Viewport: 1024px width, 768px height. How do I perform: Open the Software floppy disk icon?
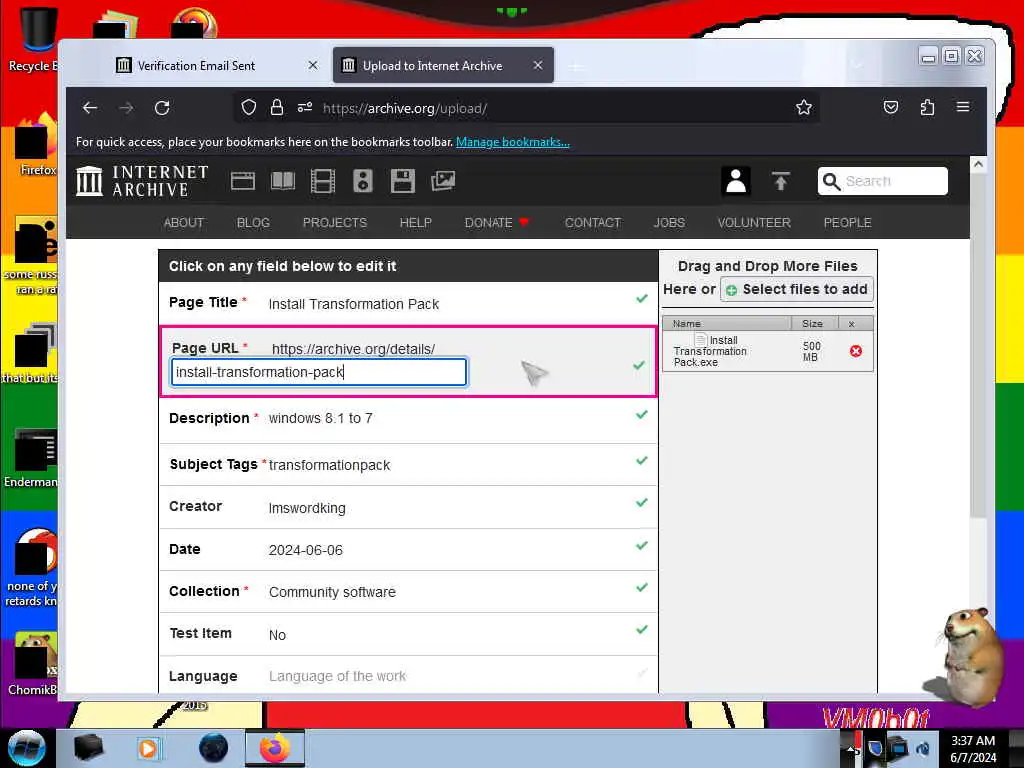coord(402,181)
